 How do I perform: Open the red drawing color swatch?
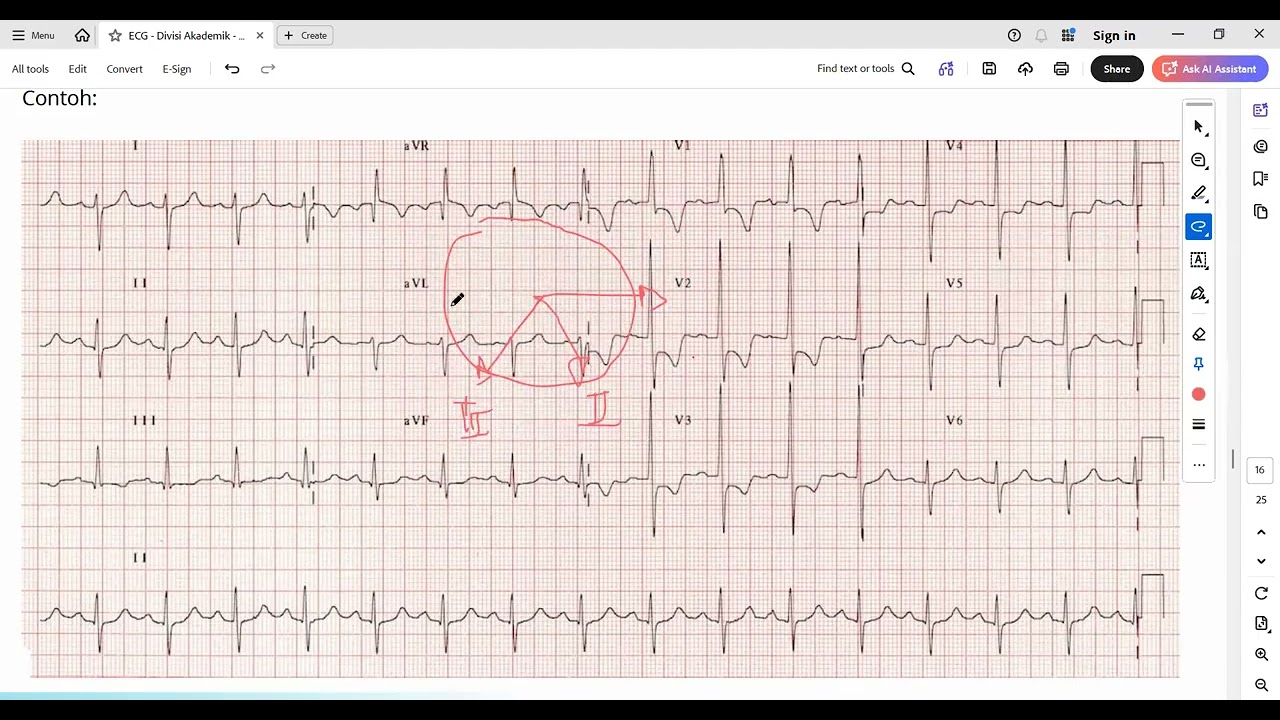(x=1199, y=395)
